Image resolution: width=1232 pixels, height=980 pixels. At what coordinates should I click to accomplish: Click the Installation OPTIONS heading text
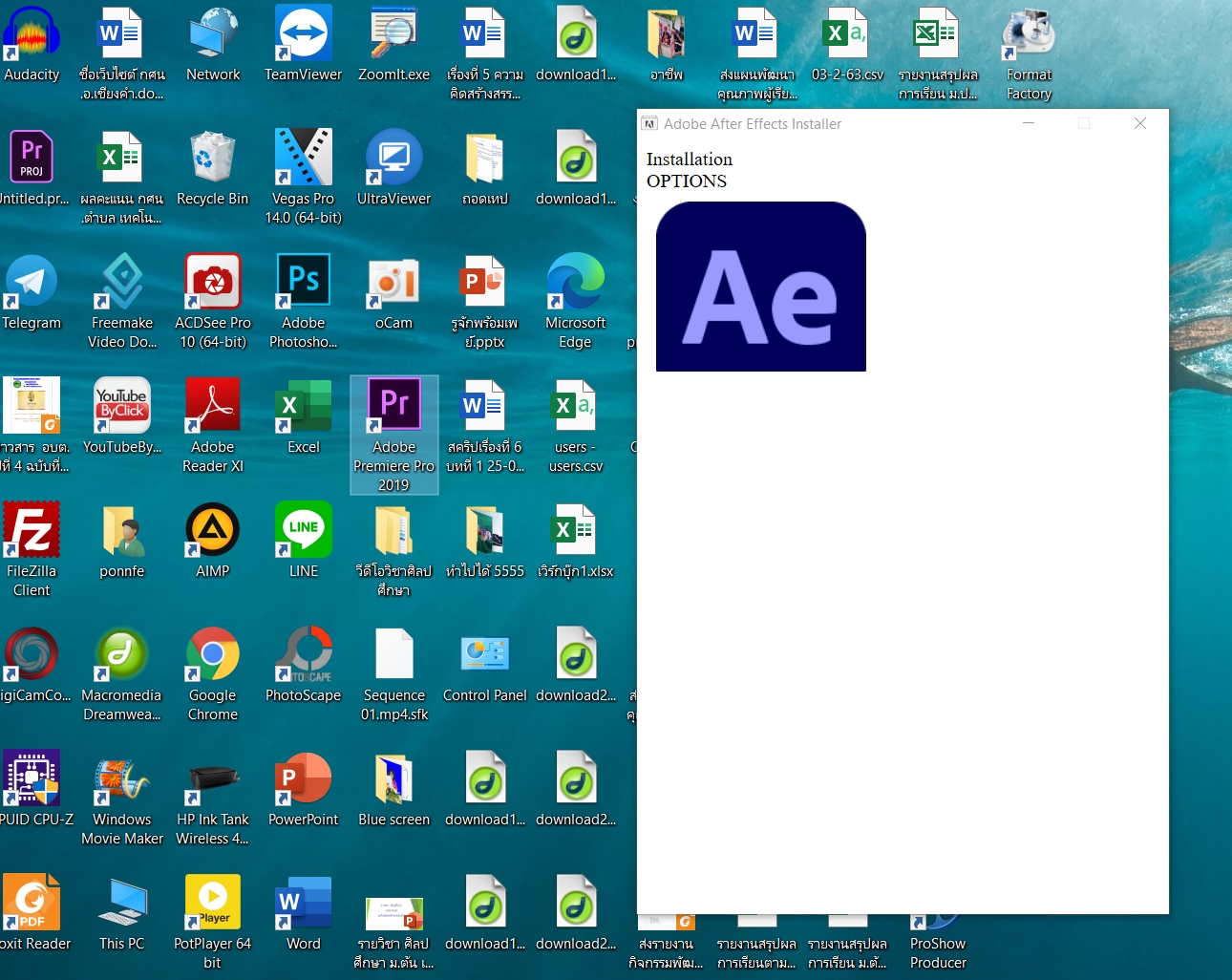tap(690, 170)
